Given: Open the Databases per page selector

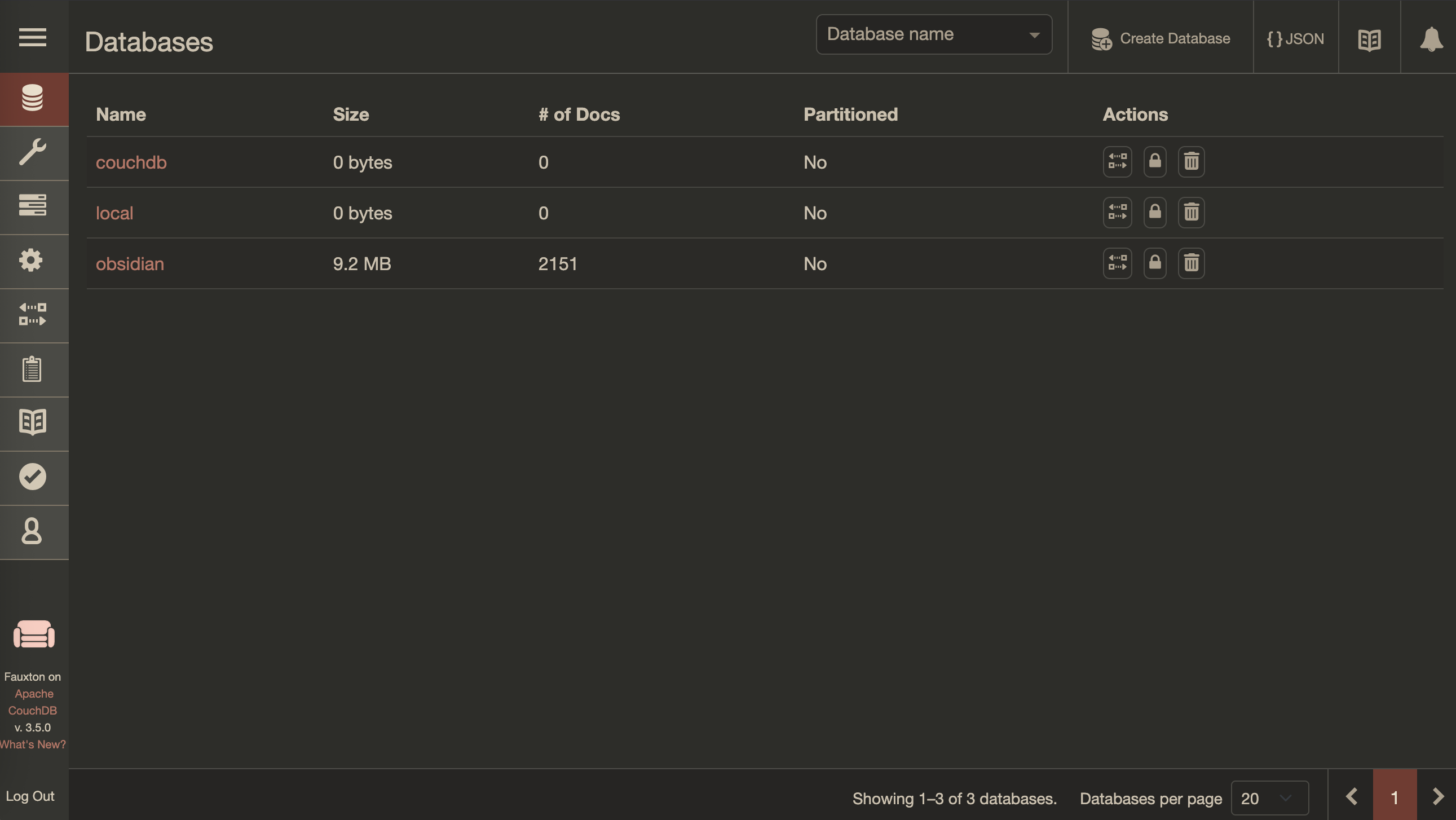Looking at the screenshot, I should [1269, 799].
